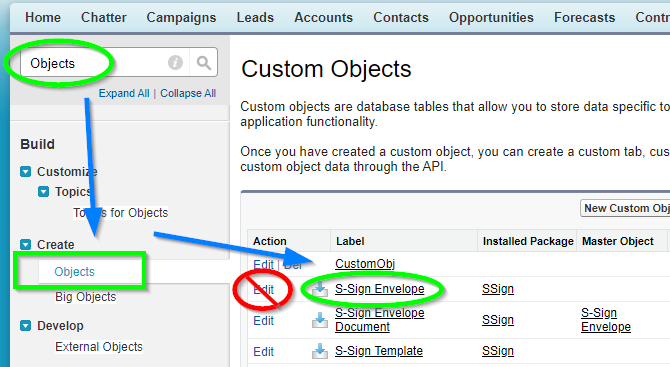Image resolution: width=670 pixels, height=367 pixels.
Task: Click Expand All in the sidebar
Action: pyautogui.click(x=124, y=93)
